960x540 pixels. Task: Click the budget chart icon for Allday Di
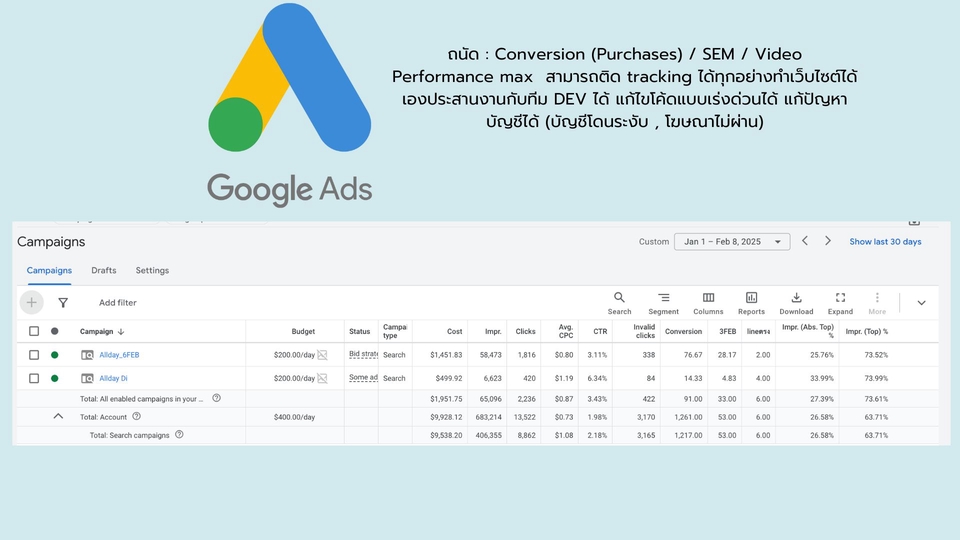pos(323,378)
